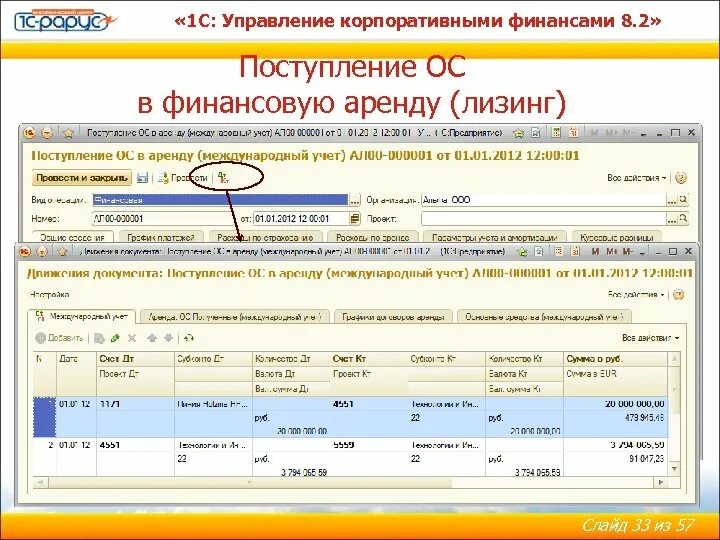Click the 'Вид операции' field with 'Финансовая'

coord(220,200)
